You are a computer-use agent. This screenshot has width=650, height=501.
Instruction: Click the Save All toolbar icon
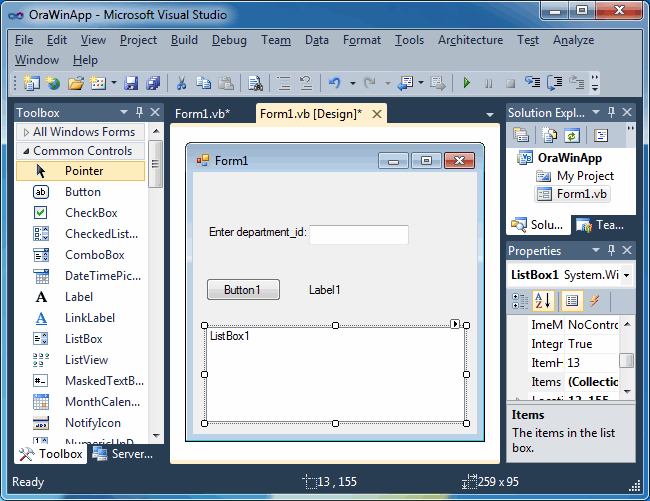point(153,83)
